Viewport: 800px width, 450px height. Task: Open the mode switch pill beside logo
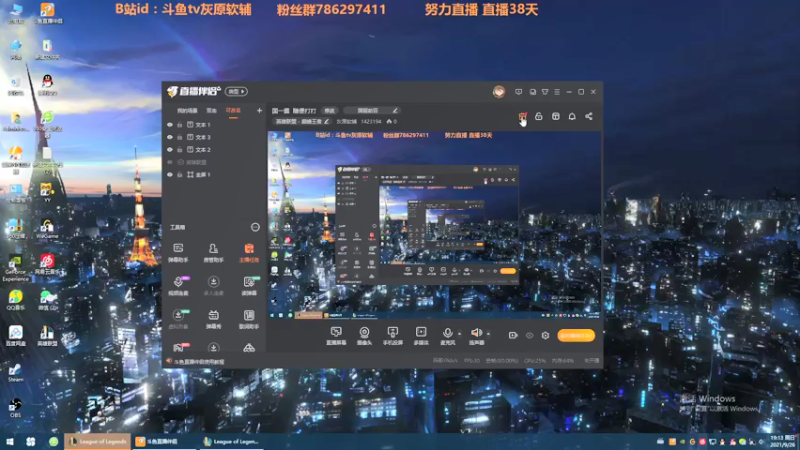pos(236,91)
